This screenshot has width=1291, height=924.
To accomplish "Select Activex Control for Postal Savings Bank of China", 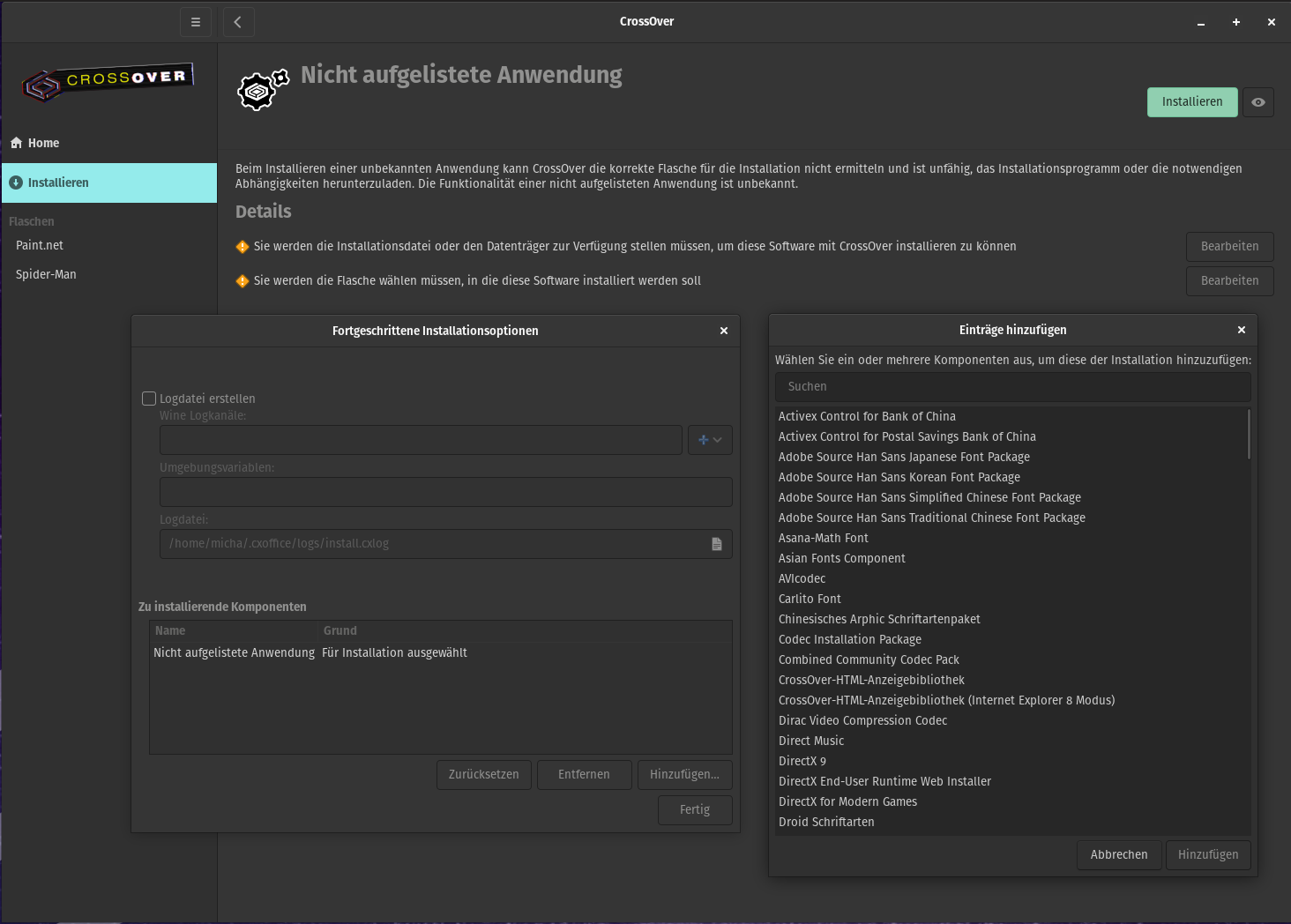I will click(x=1011, y=437).
